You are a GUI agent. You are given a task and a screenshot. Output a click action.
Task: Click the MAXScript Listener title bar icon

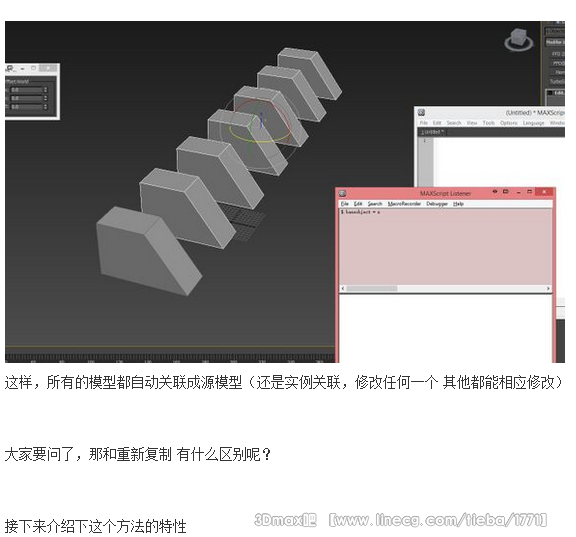click(343, 193)
